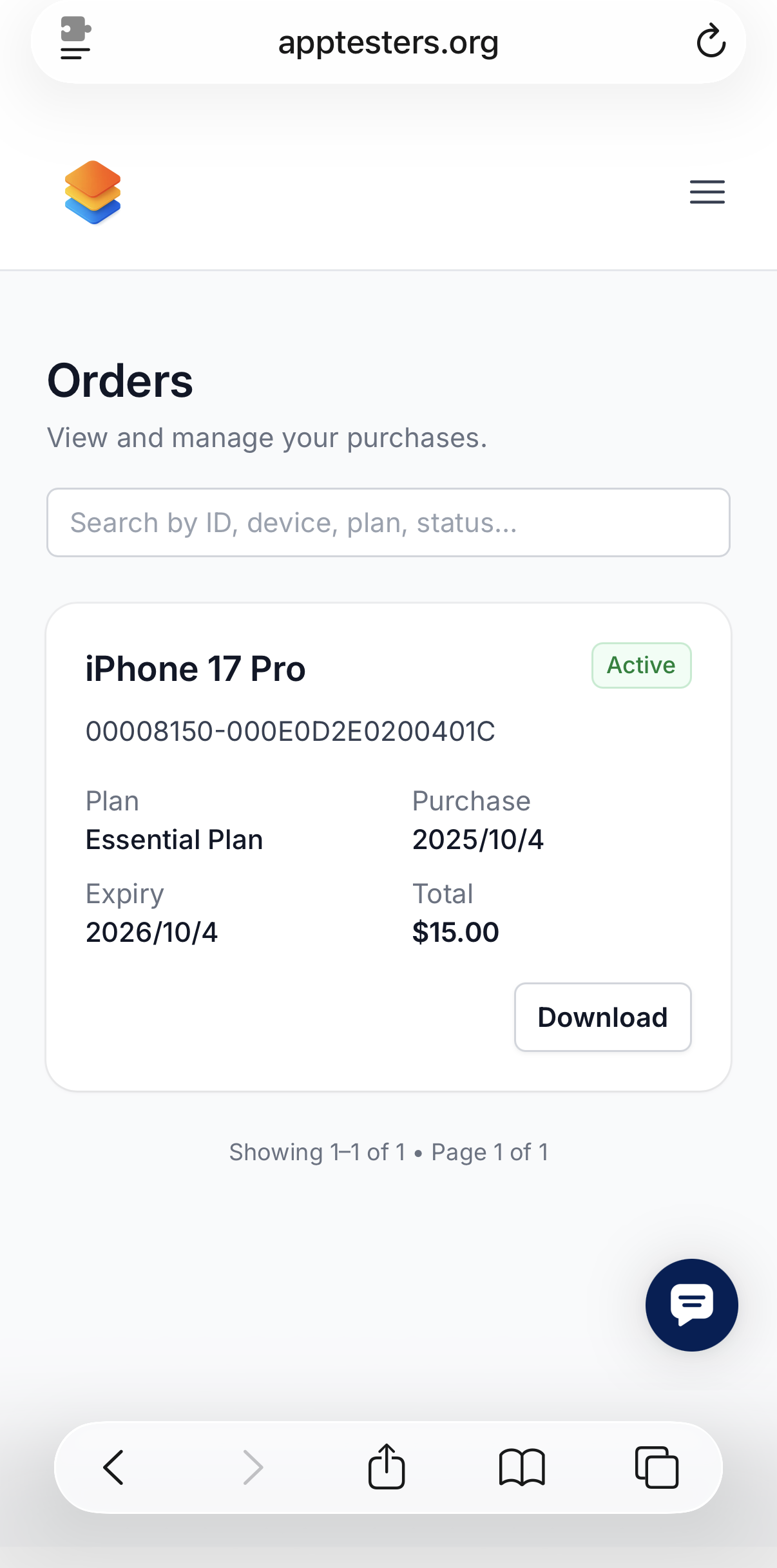
Task: Tap the $15.00 total amount
Action: (x=456, y=932)
